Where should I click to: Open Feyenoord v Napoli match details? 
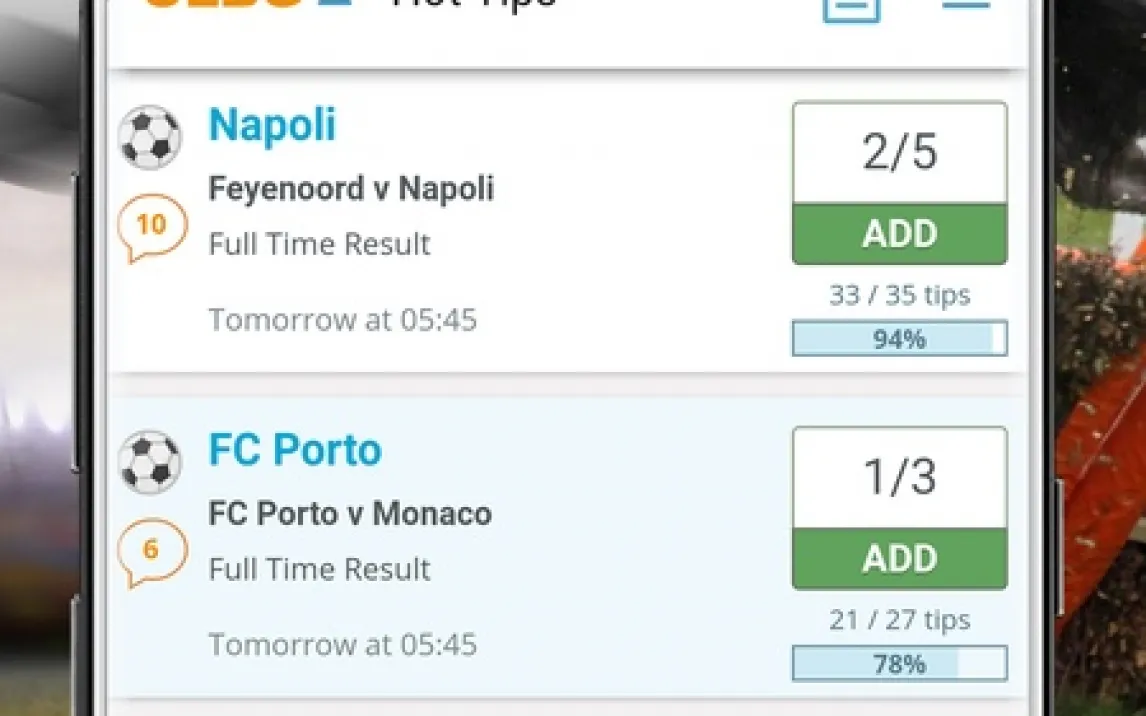351,188
